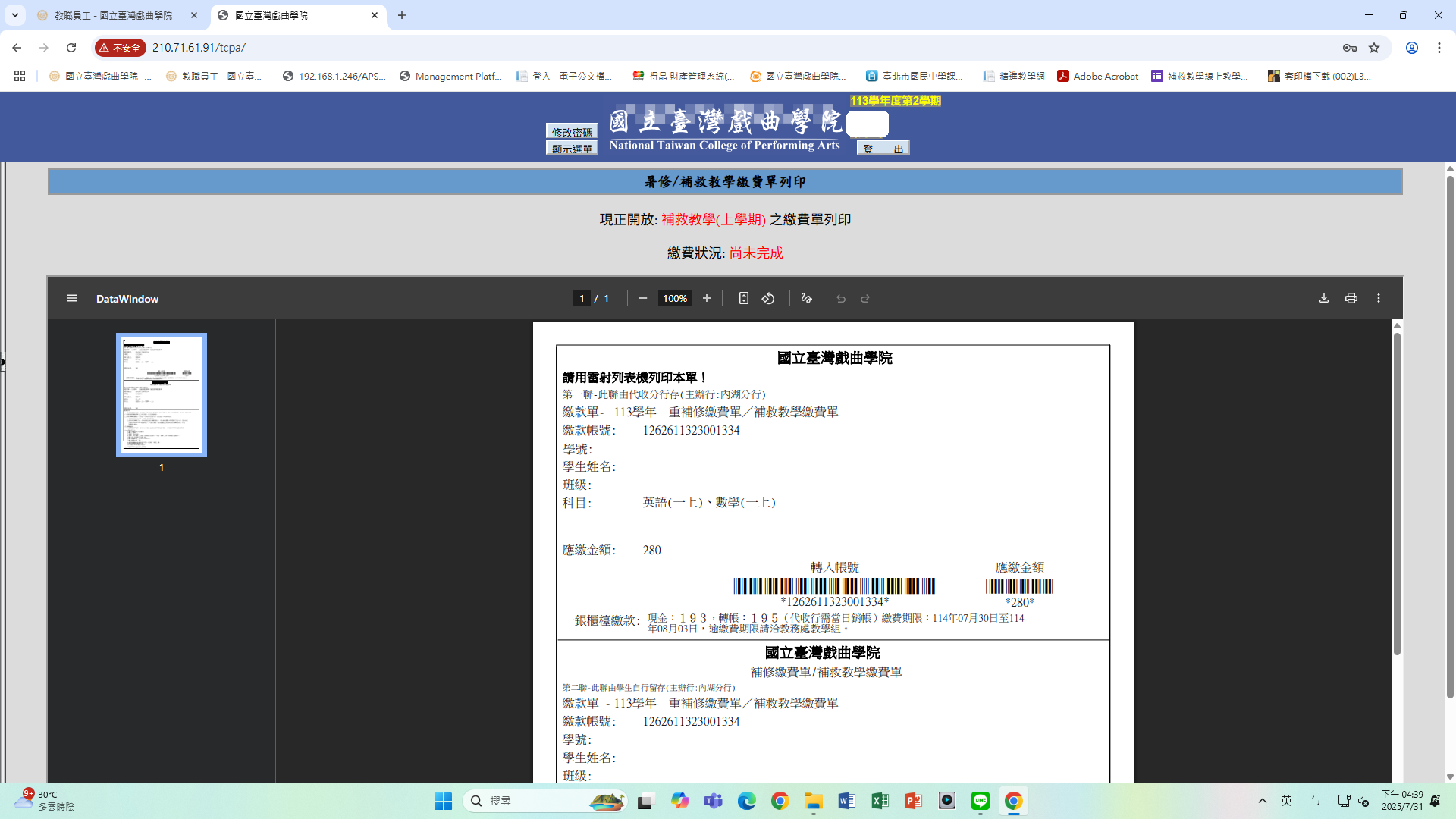This screenshot has width=1456, height=819.
Task: Click the 顯示選單 button
Action: tap(572, 148)
